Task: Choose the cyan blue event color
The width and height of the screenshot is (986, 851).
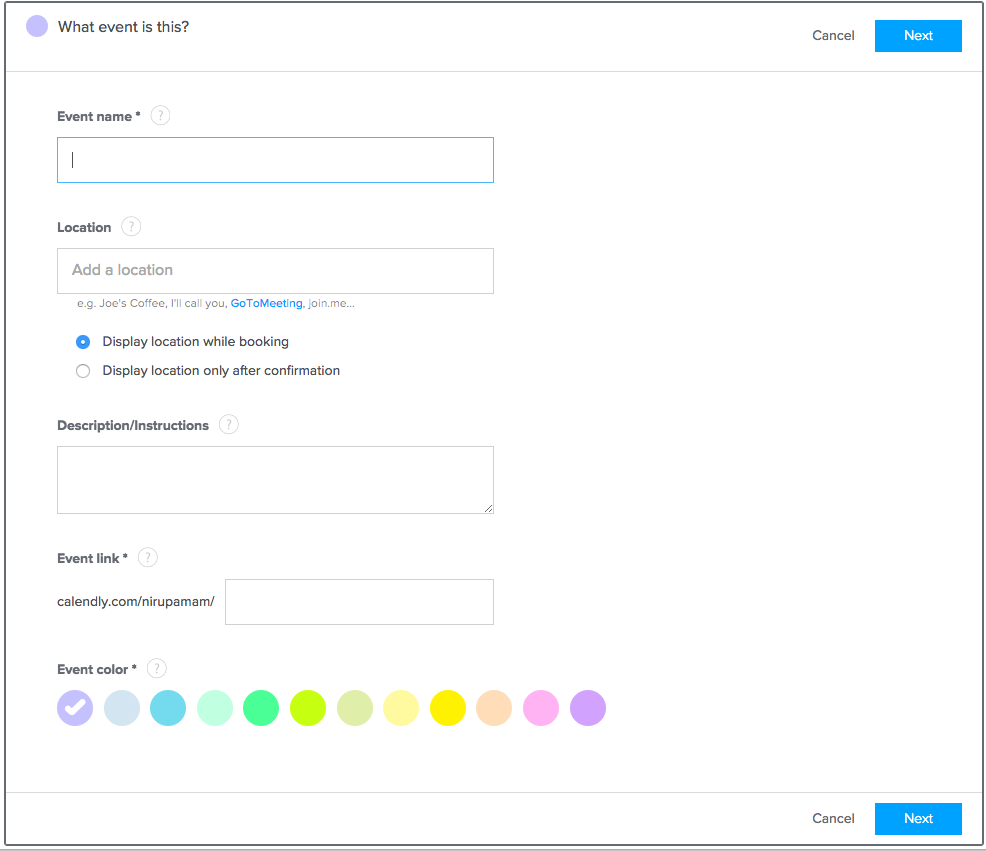Action: point(168,708)
